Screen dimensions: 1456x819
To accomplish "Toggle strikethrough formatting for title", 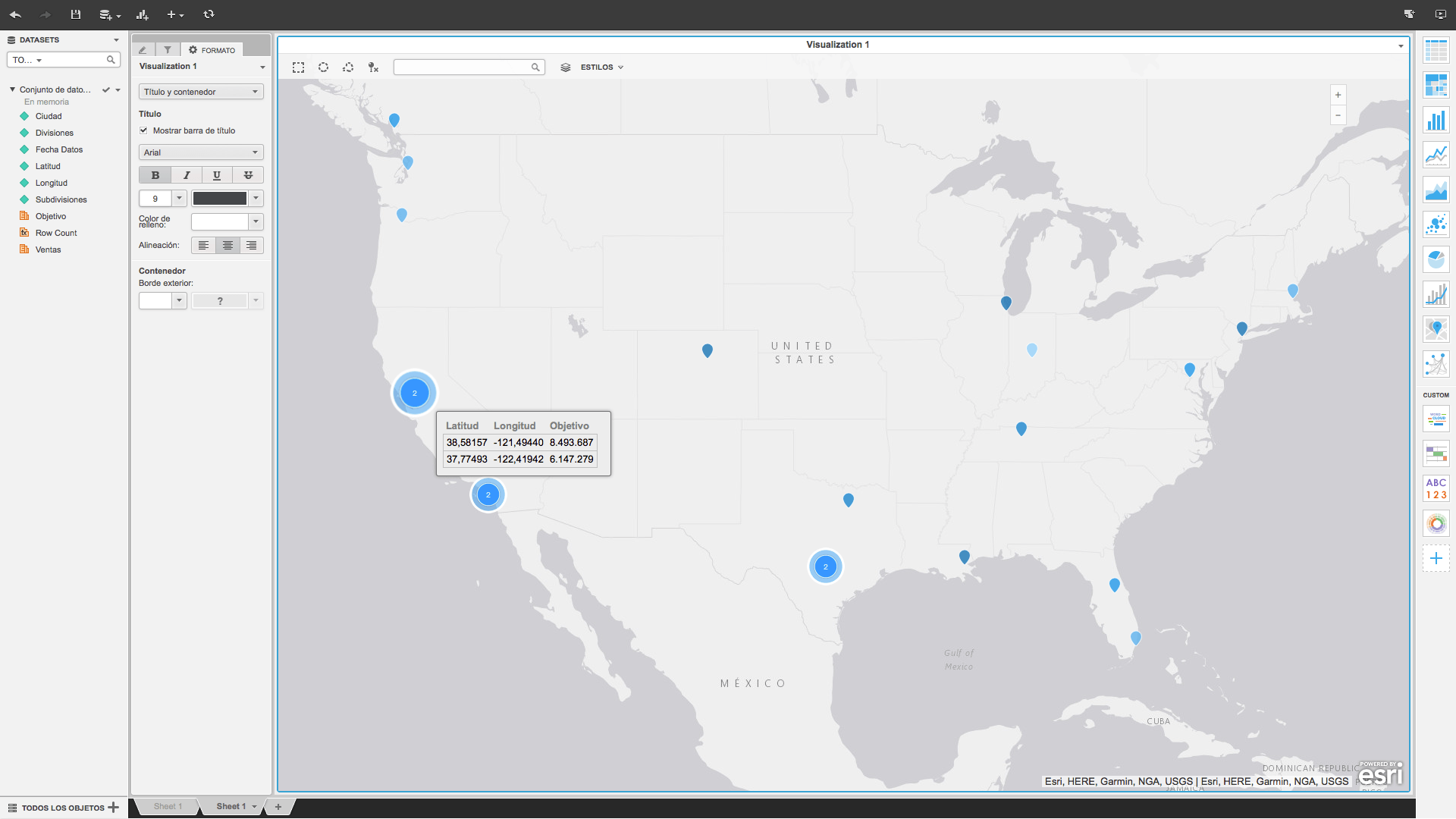I will point(248,175).
